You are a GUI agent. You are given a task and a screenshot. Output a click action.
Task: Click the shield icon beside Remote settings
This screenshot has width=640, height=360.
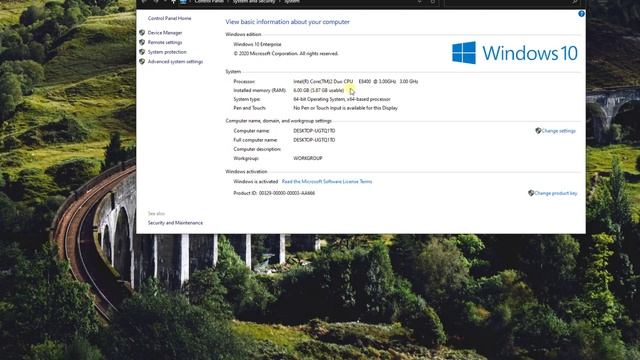pyautogui.click(x=142, y=42)
